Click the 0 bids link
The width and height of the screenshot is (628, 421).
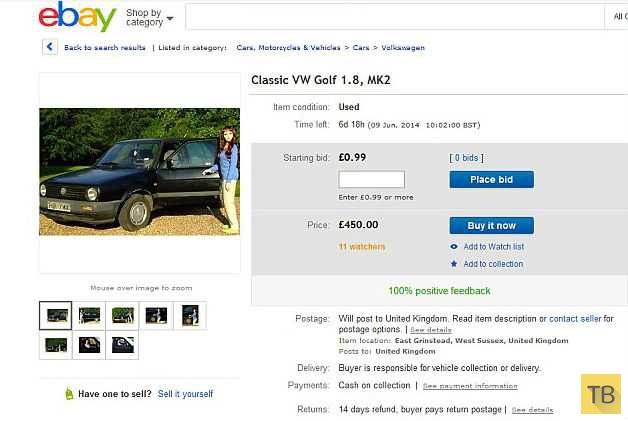point(467,158)
